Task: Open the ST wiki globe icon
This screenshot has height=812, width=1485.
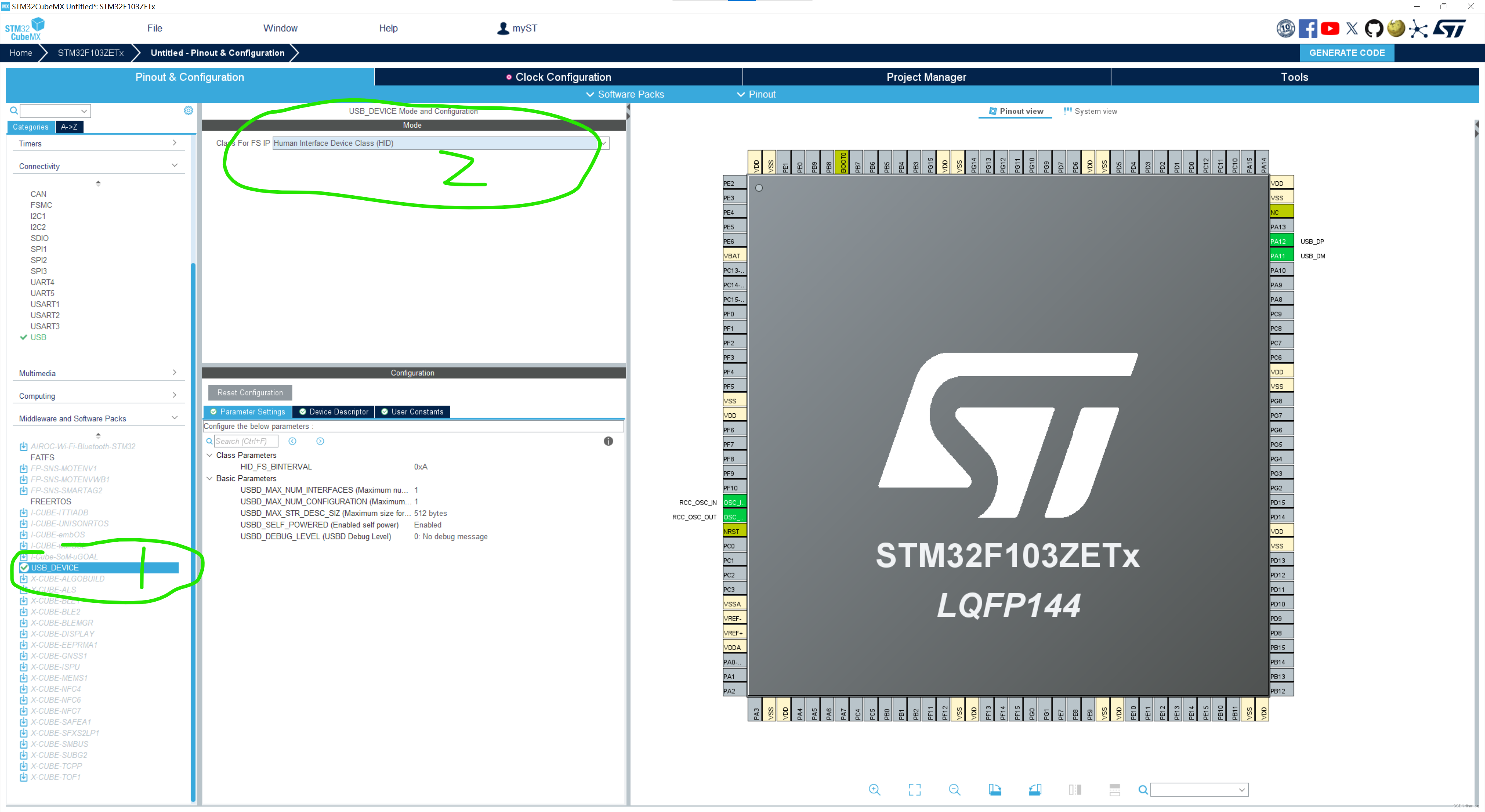Action: click(x=1396, y=28)
